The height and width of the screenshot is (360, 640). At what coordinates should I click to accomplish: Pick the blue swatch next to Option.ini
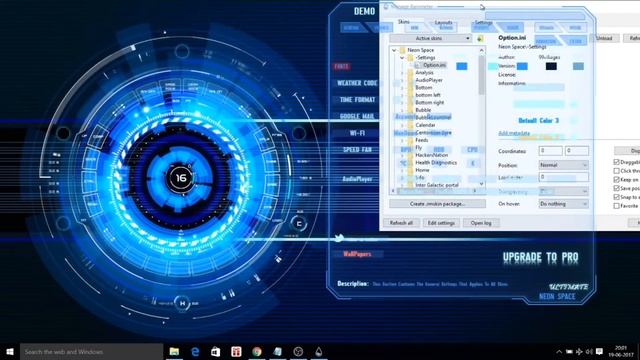pyautogui.click(x=462, y=66)
